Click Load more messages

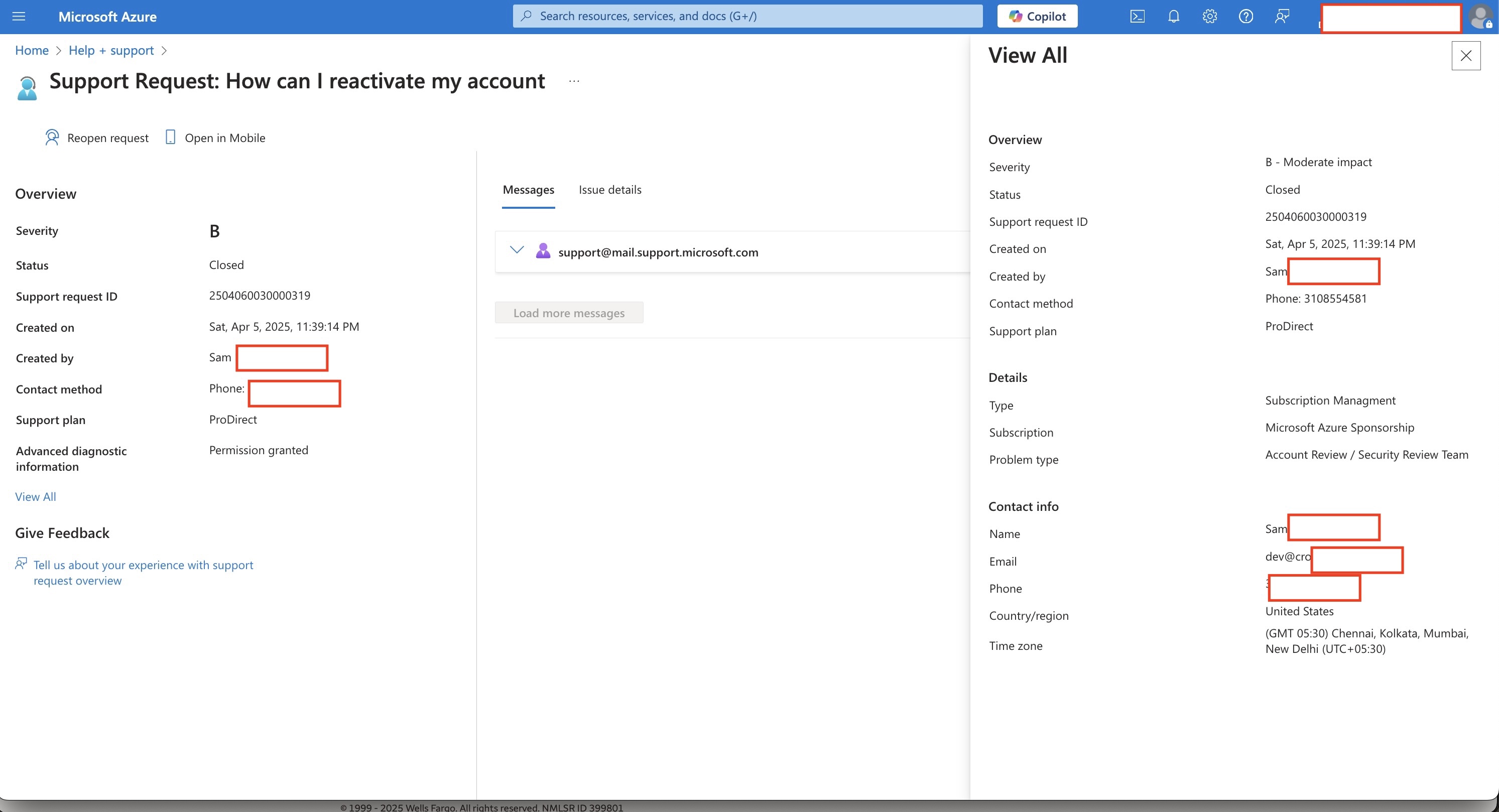569,312
